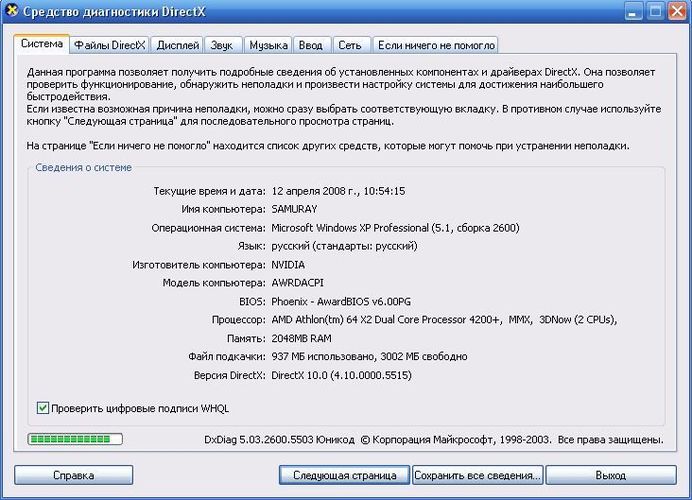The image size is (692, 500).
Task: Click the Текущие время и дата label
Action: pyautogui.click(x=210, y=191)
